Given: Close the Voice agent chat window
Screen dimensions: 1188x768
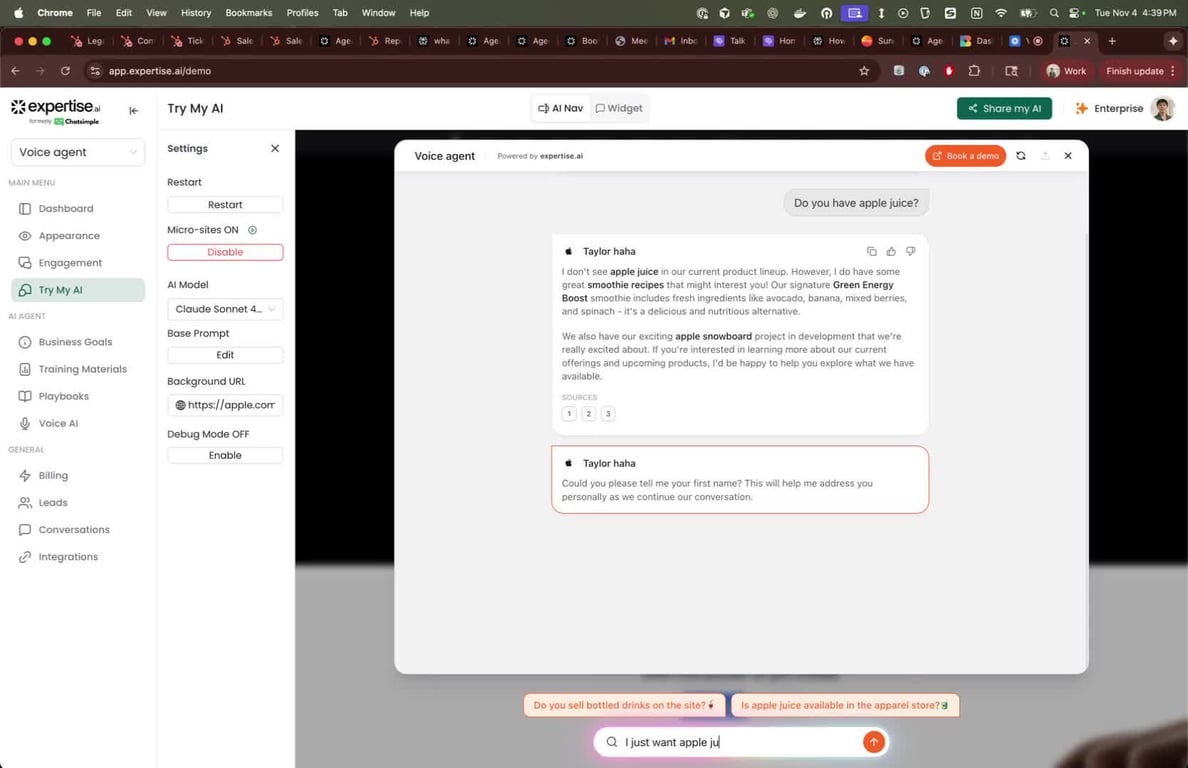Looking at the screenshot, I should pos(1068,156).
